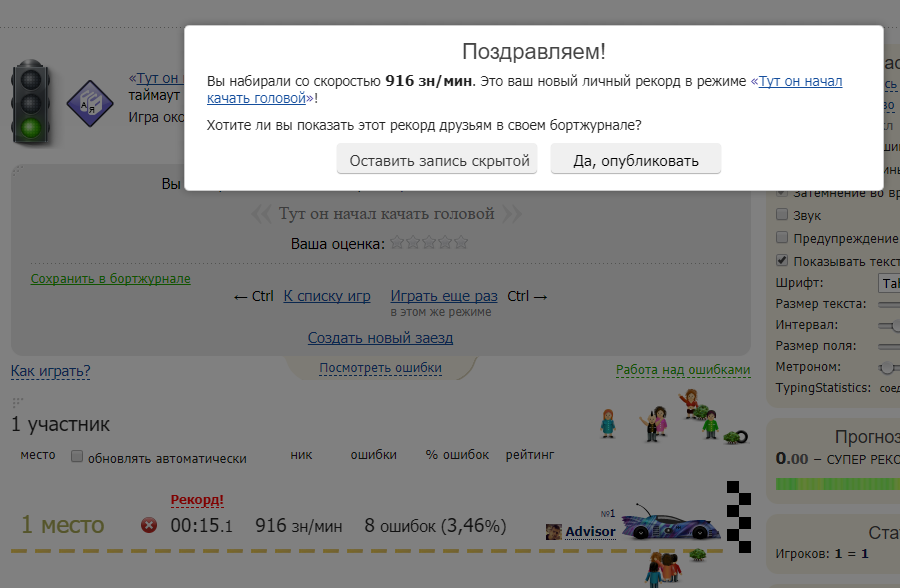Click the checkered finish flag
The image size is (900, 588).
tap(739, 517)
